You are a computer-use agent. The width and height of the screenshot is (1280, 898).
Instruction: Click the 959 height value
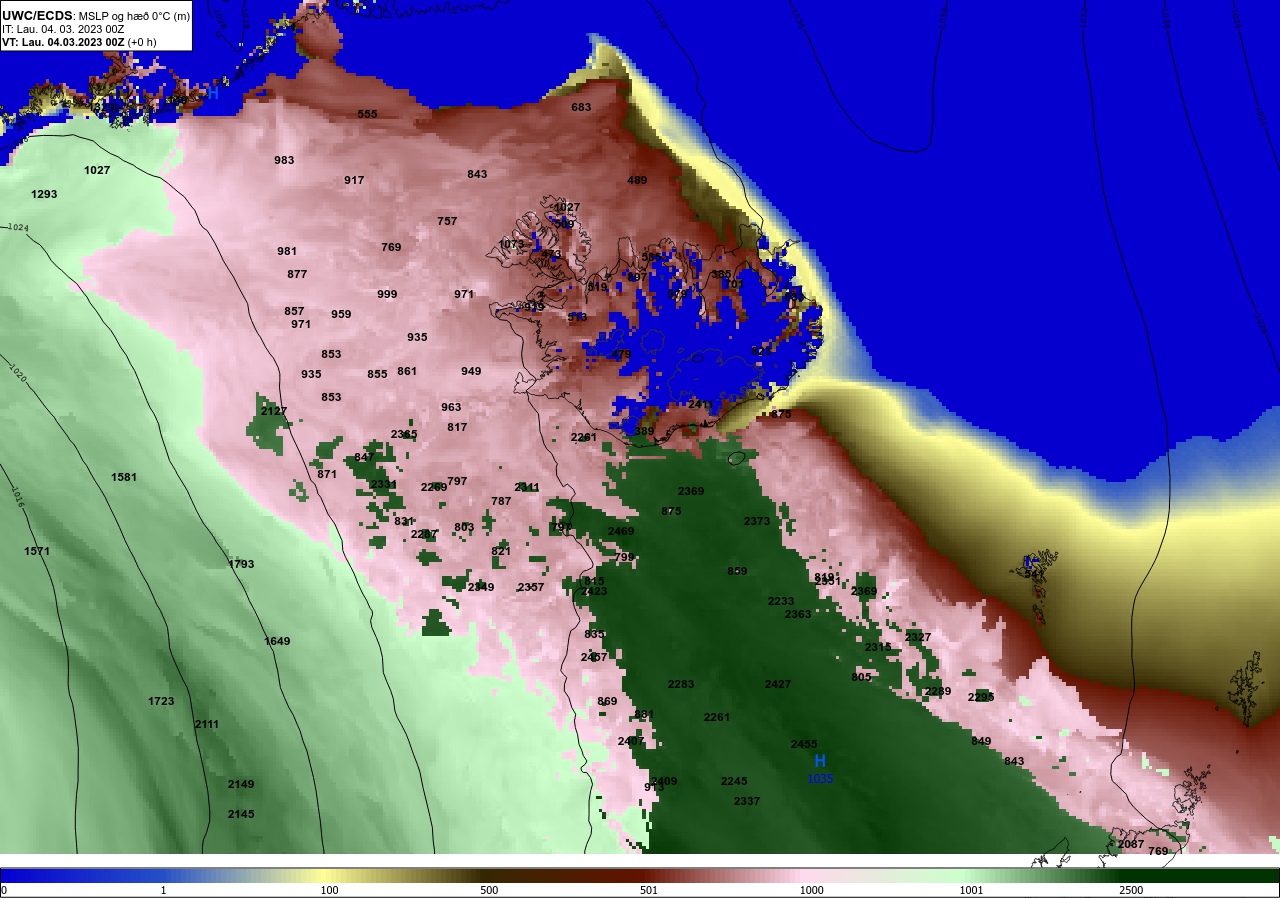click(341, 314)
